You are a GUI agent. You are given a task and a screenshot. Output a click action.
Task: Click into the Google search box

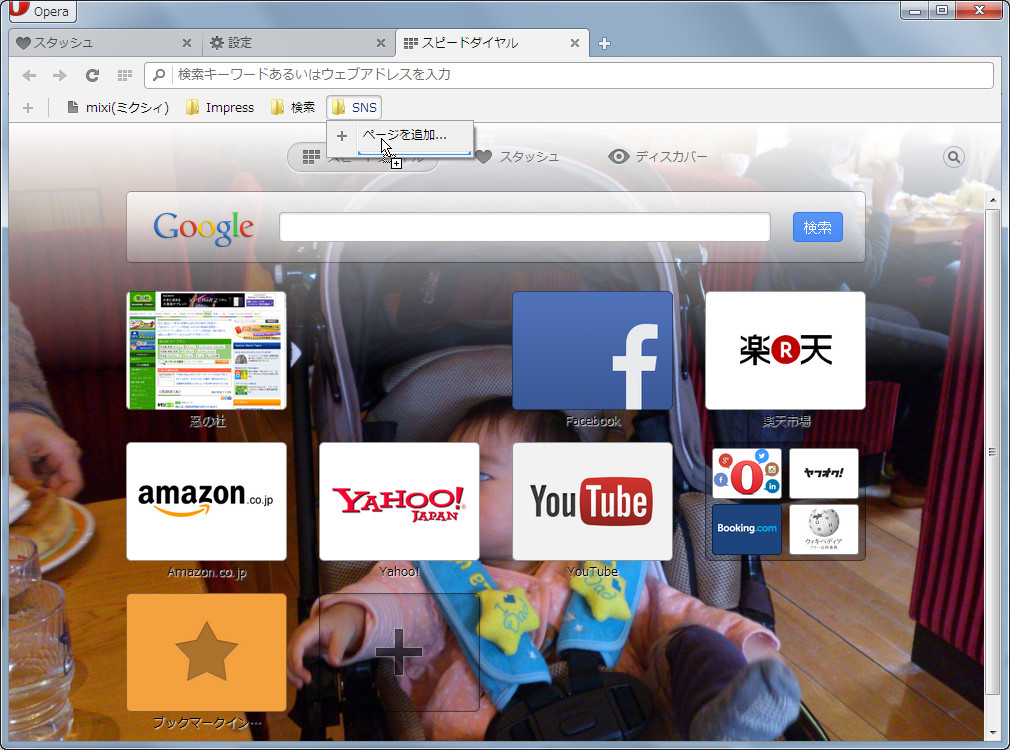click(x=525, y=227)
